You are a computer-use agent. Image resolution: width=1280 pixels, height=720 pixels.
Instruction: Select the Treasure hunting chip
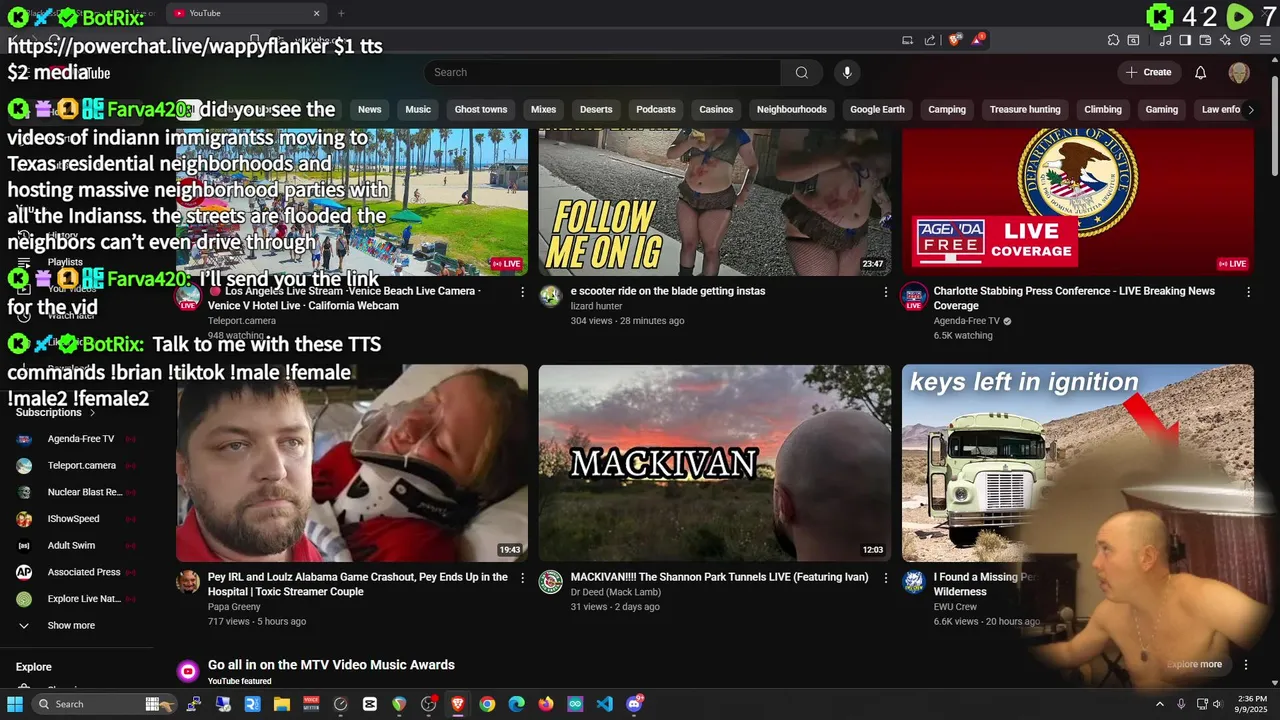pos(1025,109)
